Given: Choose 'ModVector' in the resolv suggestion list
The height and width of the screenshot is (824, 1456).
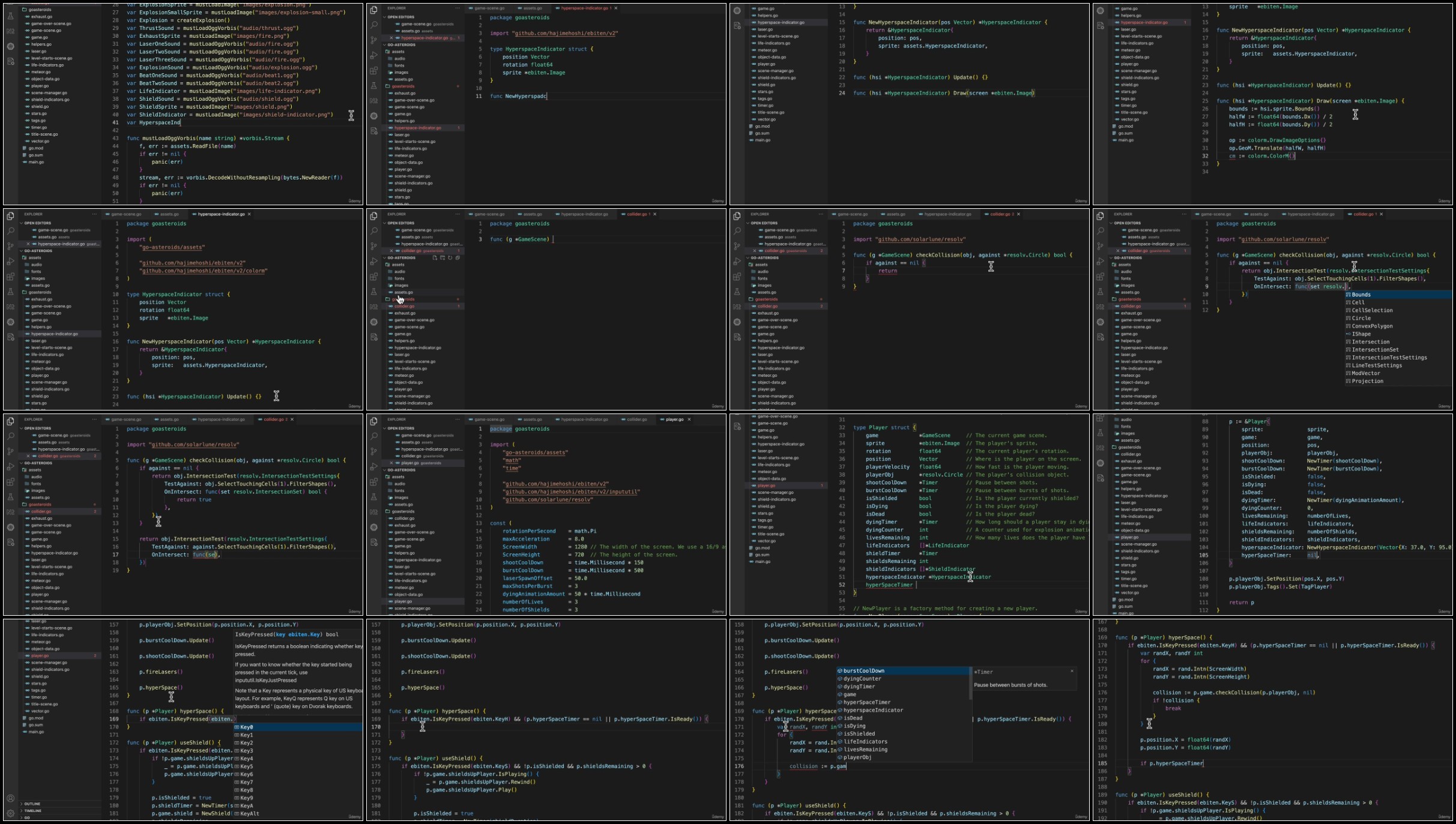Looking at the screenshot, I should click(1397, 373).
